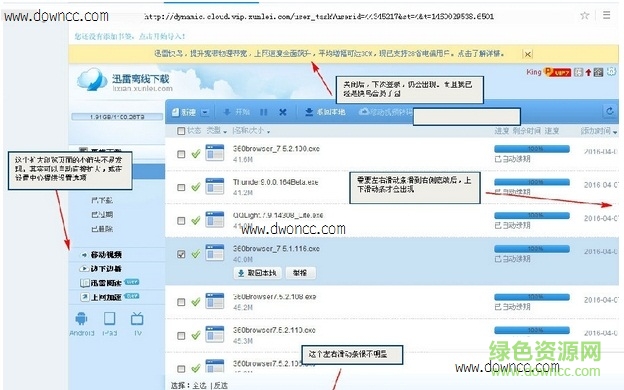The width and height of the screenshot is (624, 390).
Task: Click the browser address bar URL
Action: tap(318, 16)
